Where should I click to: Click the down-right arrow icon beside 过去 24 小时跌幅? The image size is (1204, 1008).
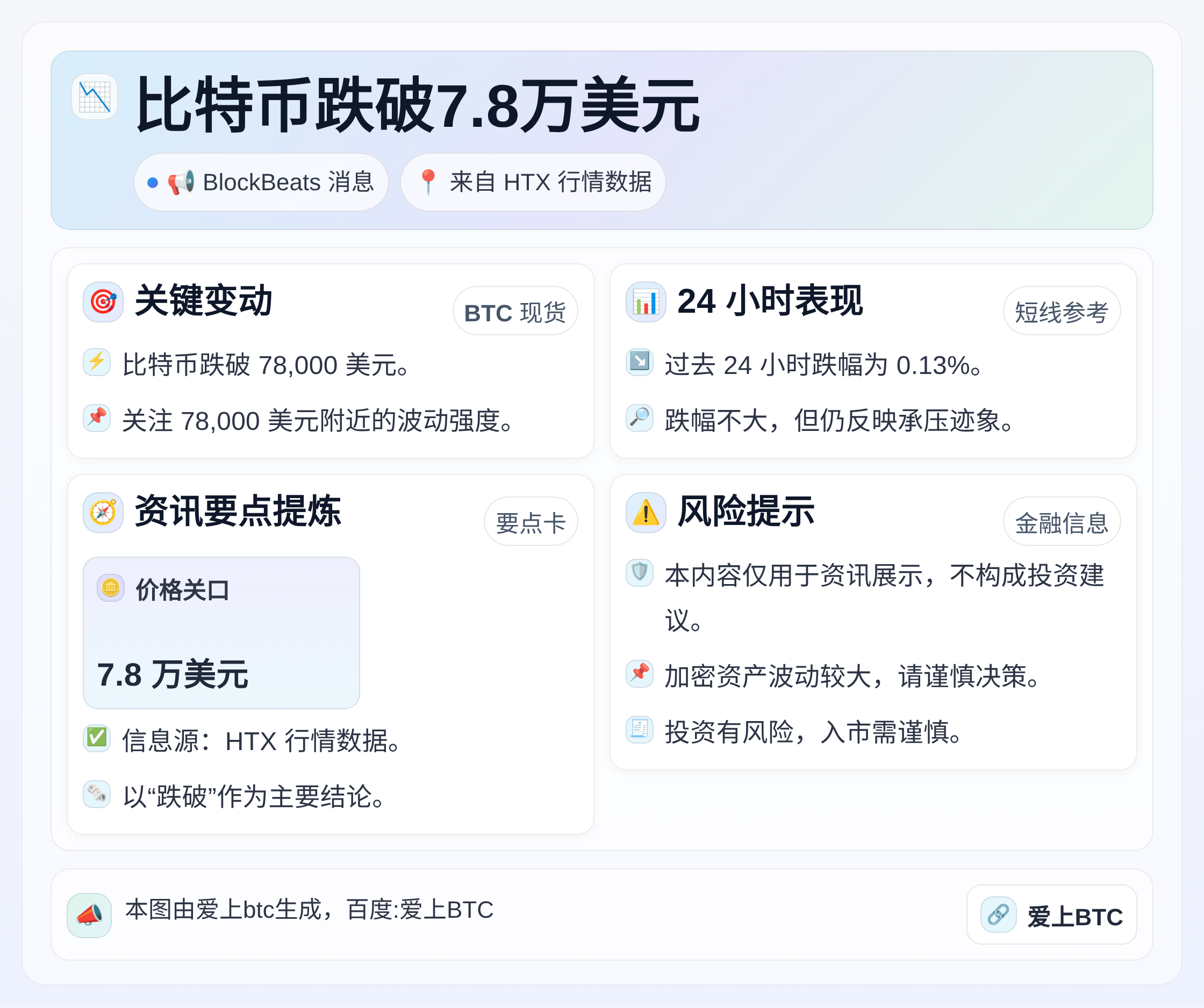[639, 362]
